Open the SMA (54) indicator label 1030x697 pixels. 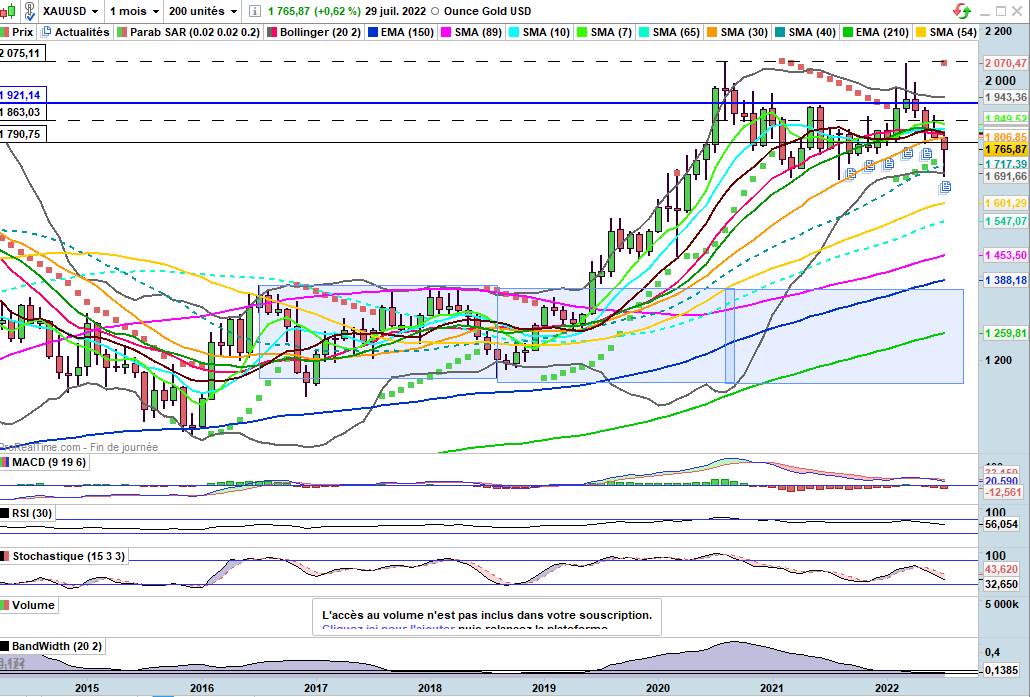[952, 32]
